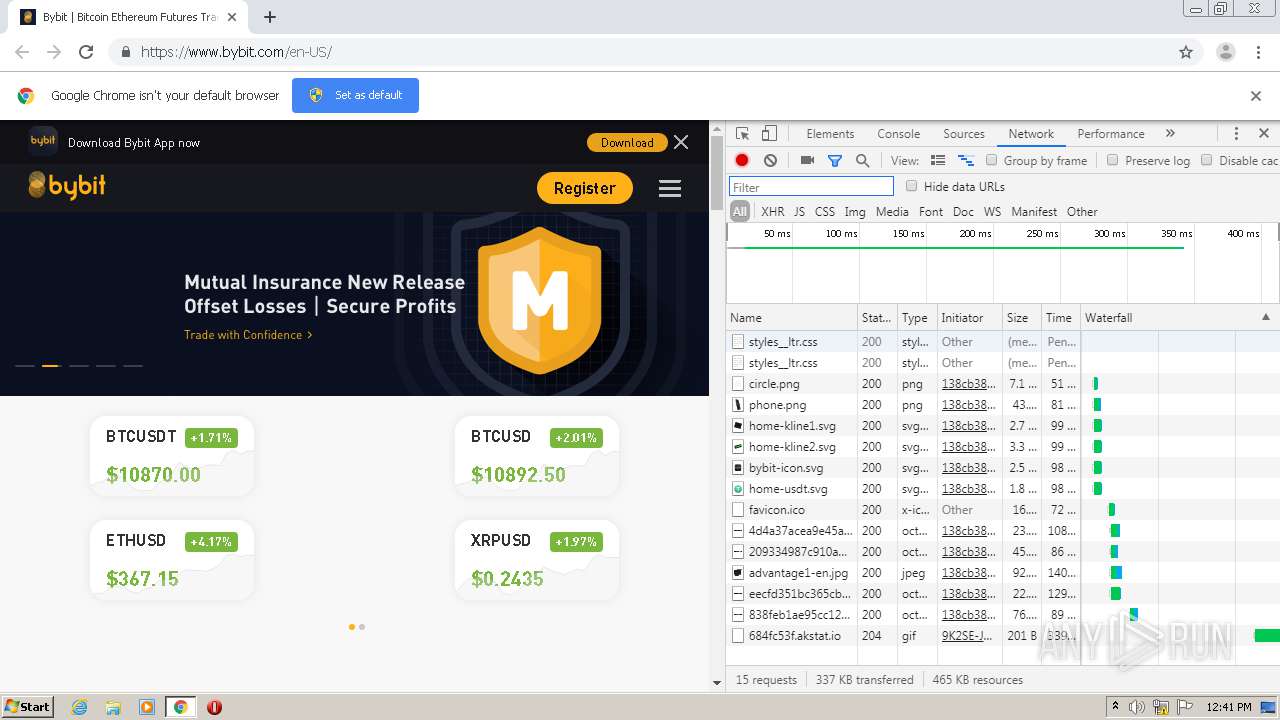Click the site lock icon in address bar
Image resolution: width=1280 pixels, height=720 pixels.
(125, 52)
